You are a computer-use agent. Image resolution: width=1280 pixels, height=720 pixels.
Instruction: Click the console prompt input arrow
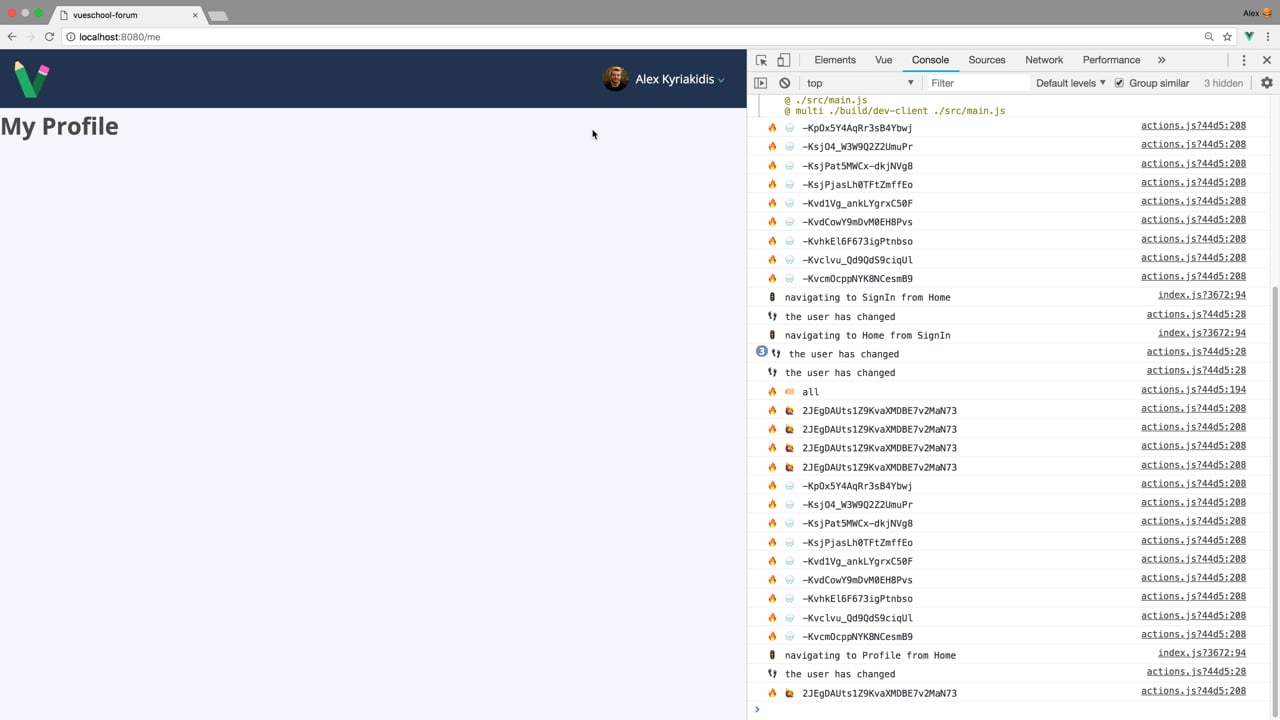(757, 709)
